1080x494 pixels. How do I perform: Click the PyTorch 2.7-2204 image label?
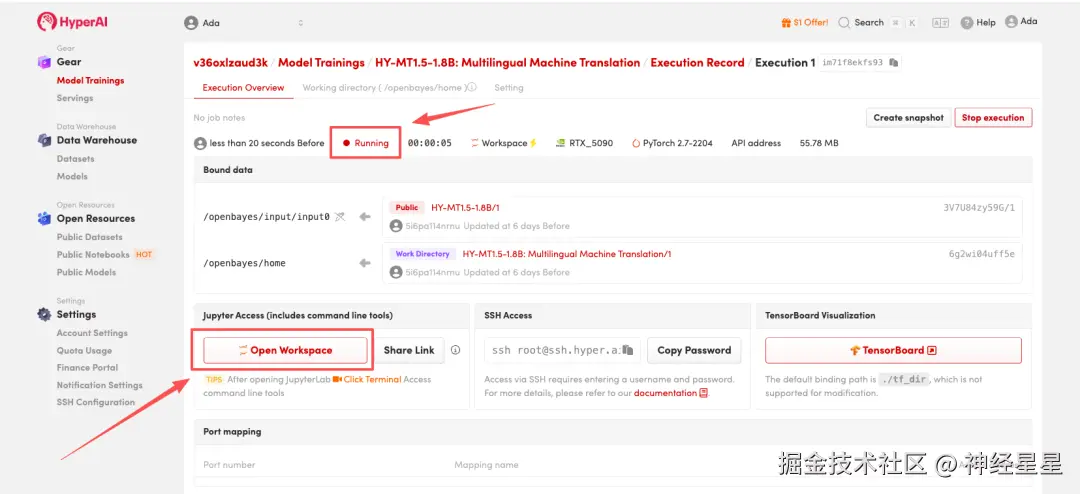coord(672,143)
